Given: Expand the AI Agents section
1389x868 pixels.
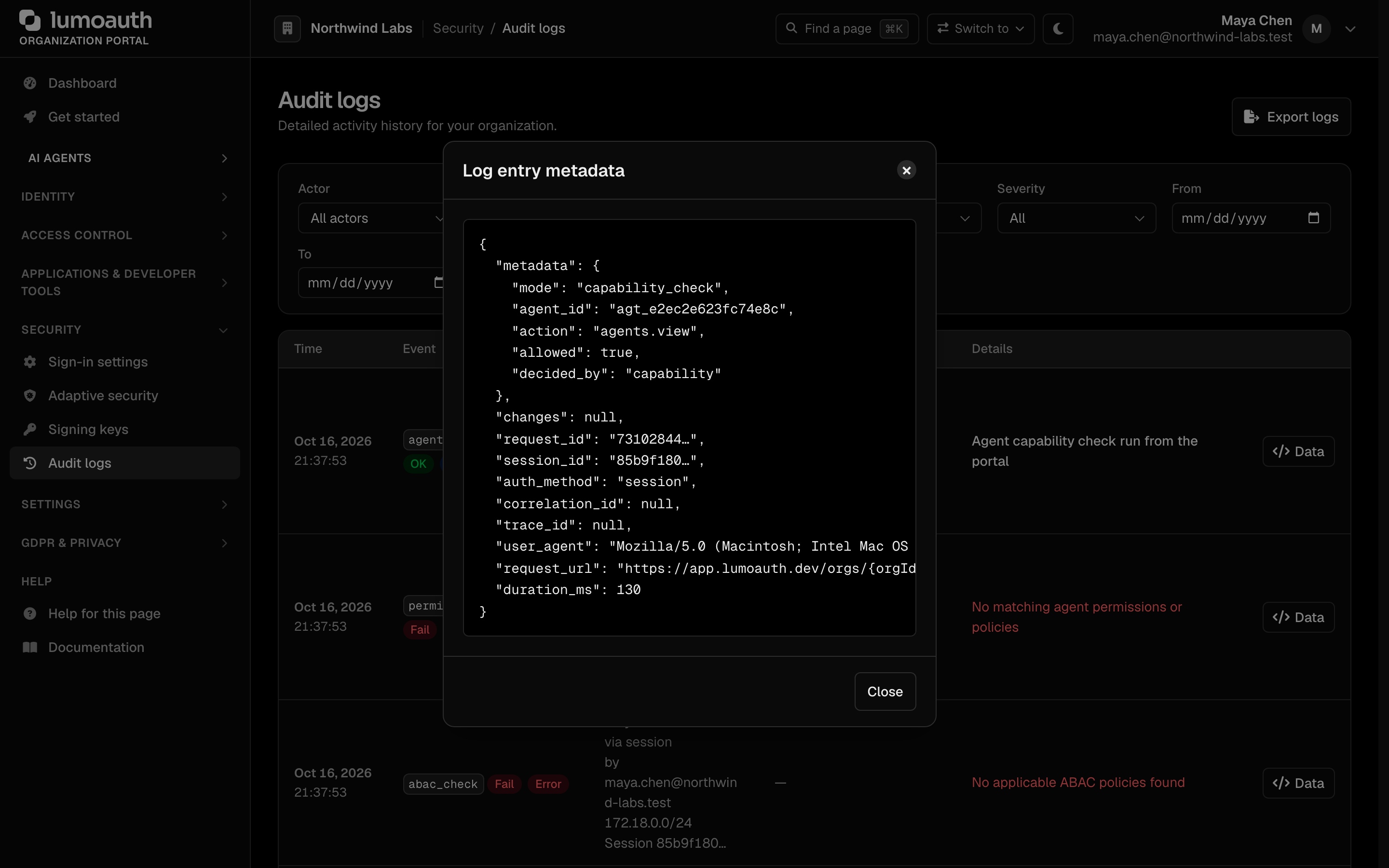Looking at the screenshot, I should [124, 158].
